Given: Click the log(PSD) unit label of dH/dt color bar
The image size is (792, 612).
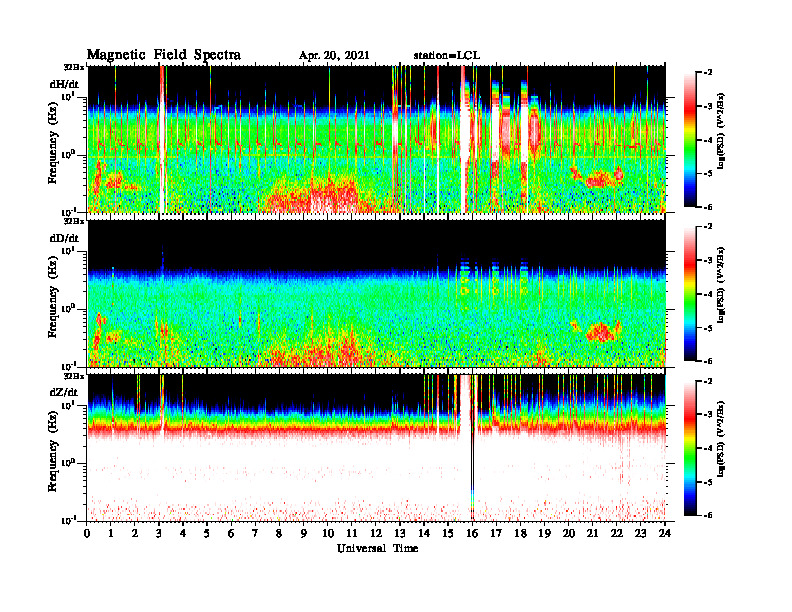Looking at the screenshot, I should (721, 130).
